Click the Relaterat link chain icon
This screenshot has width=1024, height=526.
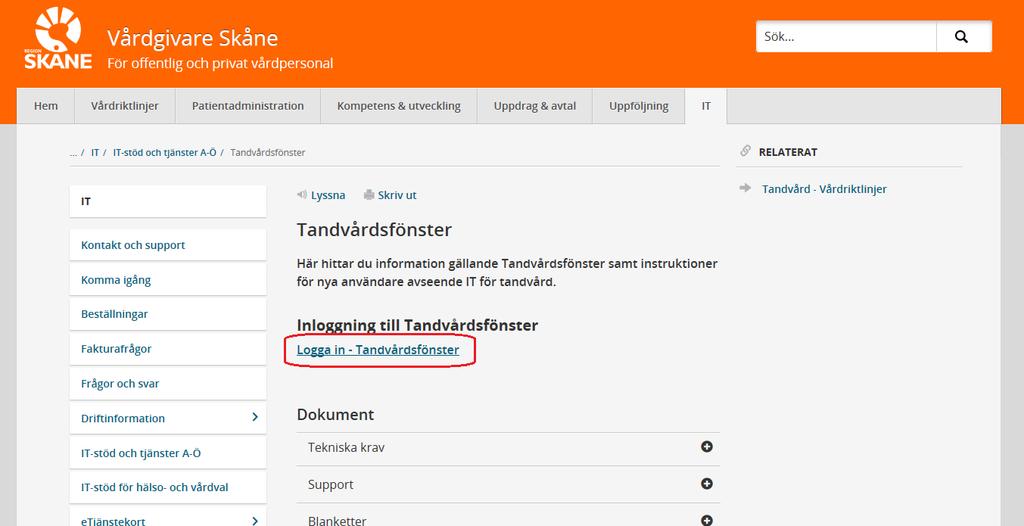click(745, 151)
